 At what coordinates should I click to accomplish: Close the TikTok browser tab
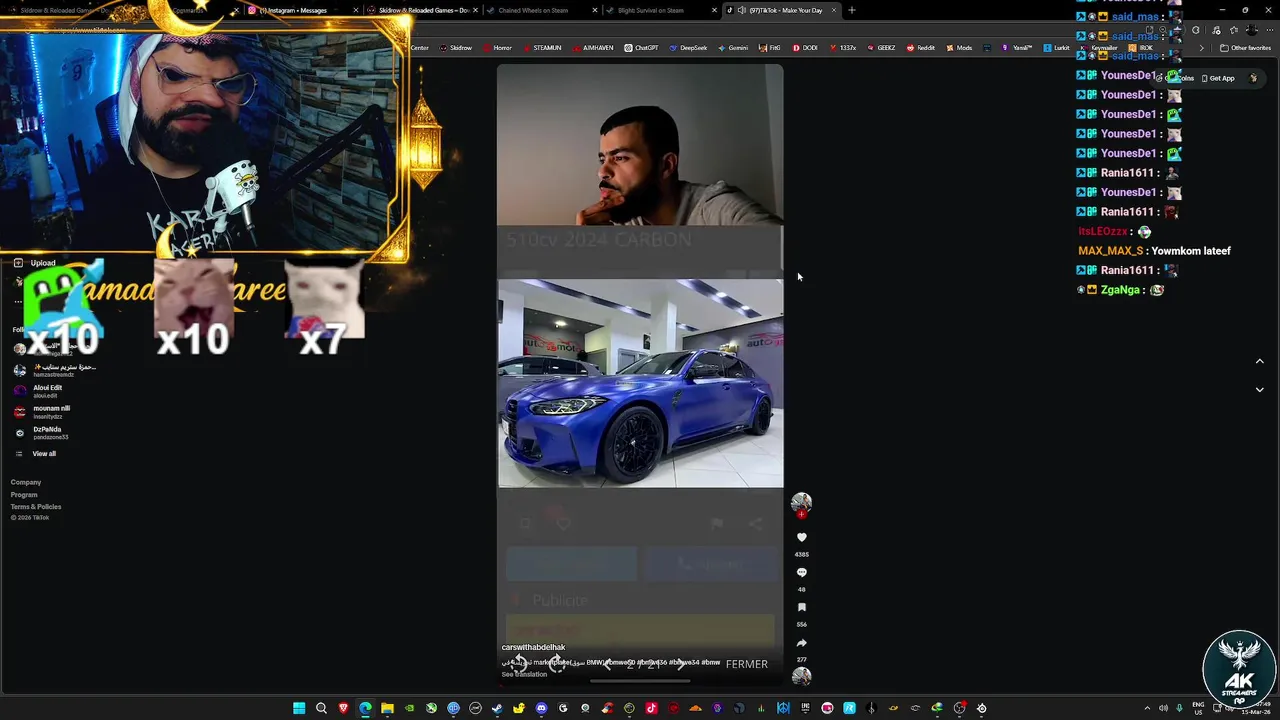click(833, 10)
